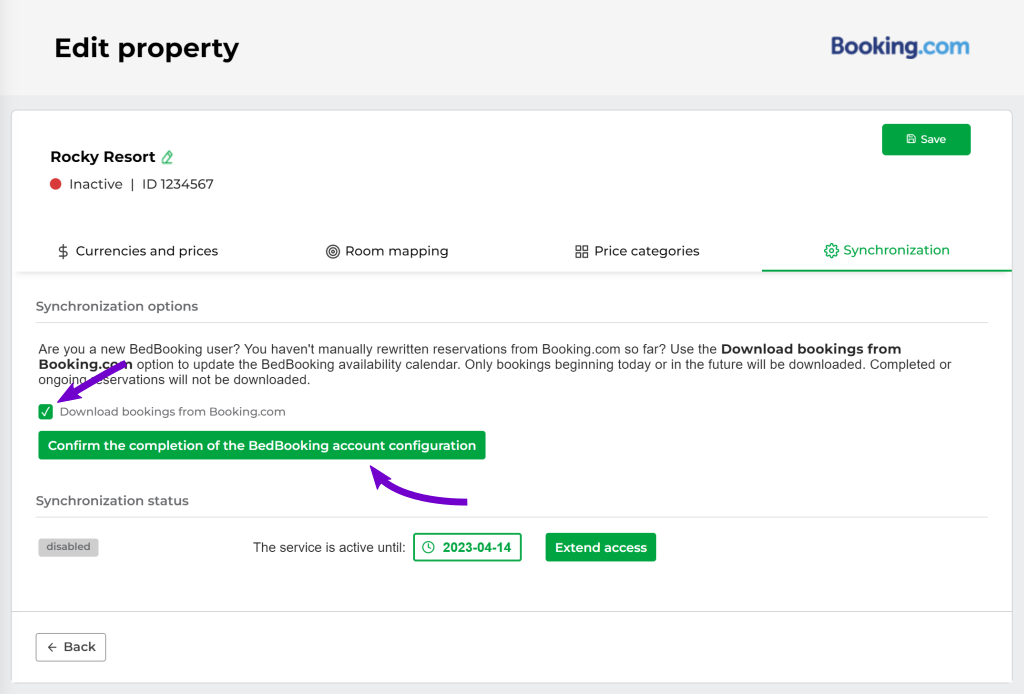Save the property settings
This screenshot has height=694, width=1024.
tap(926, 140)
